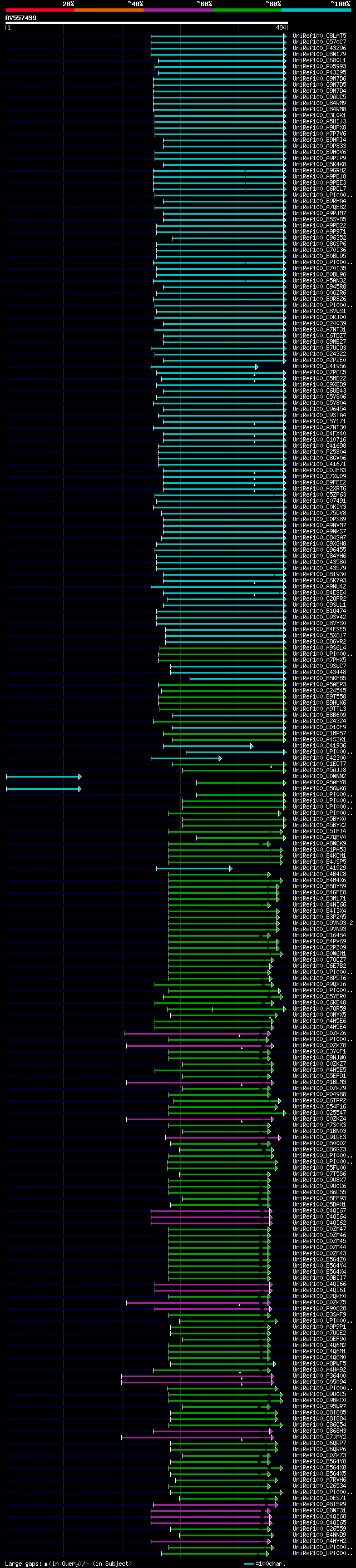Open hit UniRef100_Q8W179
The image size is (356, 1568).
point(319,54)
